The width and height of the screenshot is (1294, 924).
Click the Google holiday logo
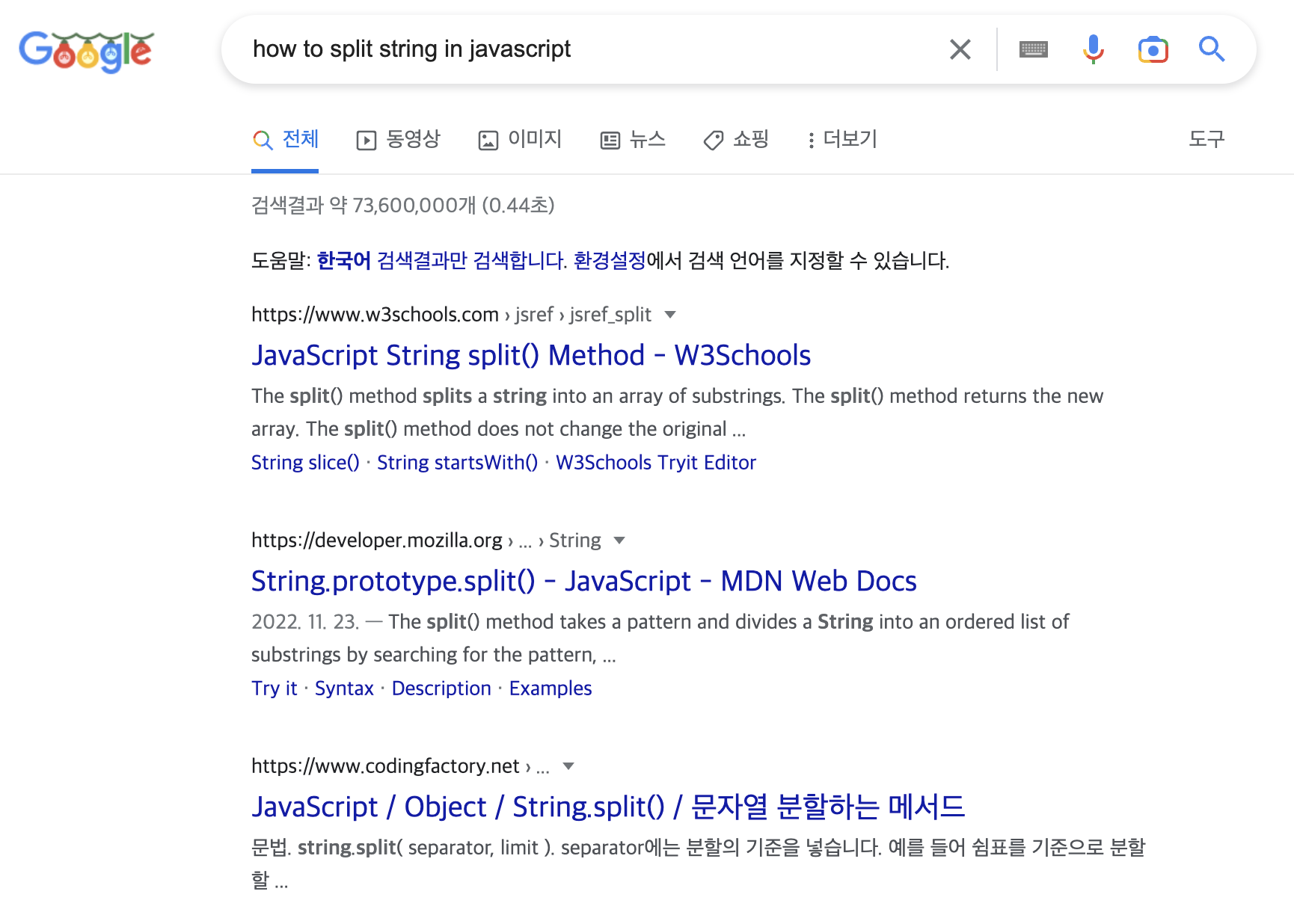tap(86, 51)
